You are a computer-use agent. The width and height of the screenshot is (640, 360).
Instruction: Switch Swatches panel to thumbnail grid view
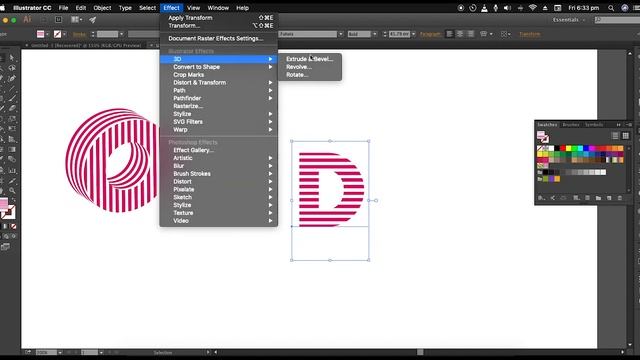click(625, 136)
